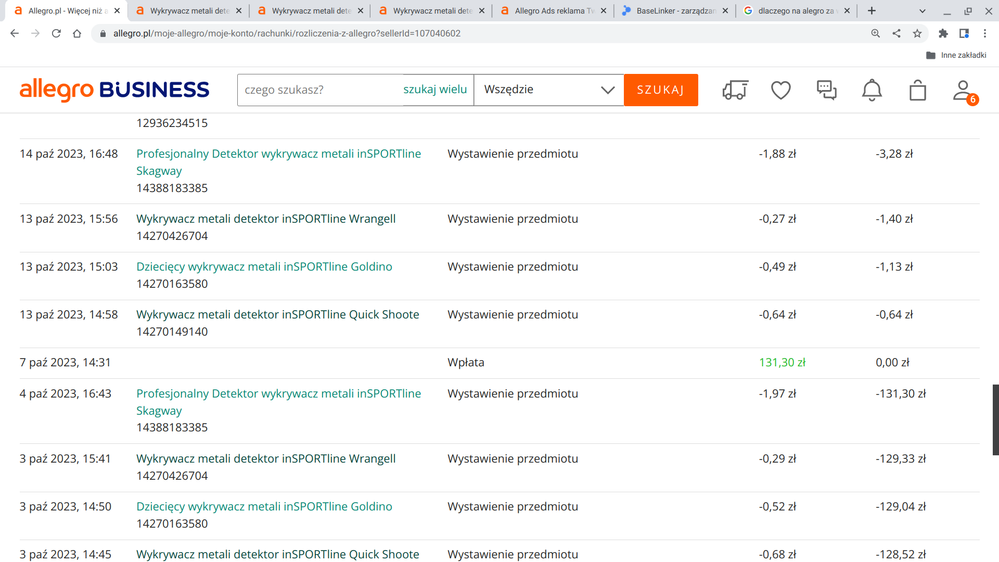Select date 14 paź 2023, 16:48

coord(69,154)
